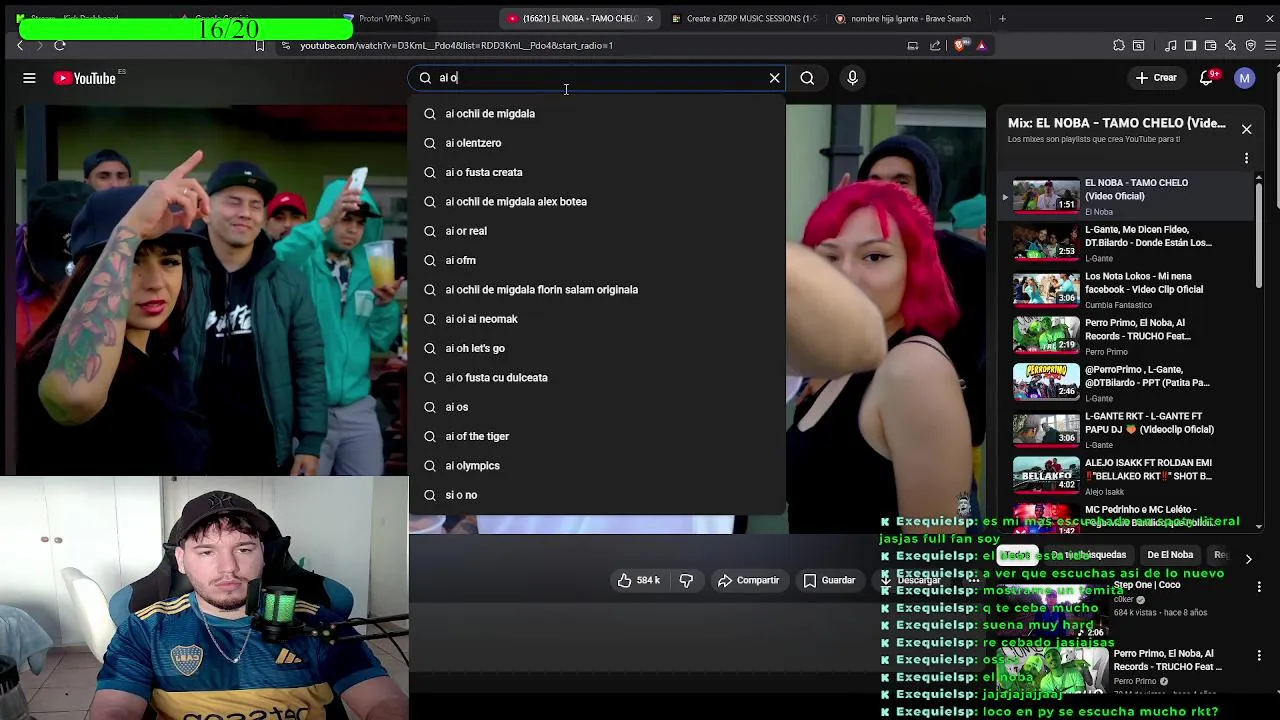Run the search with the magnifier button

pos(807,78)
